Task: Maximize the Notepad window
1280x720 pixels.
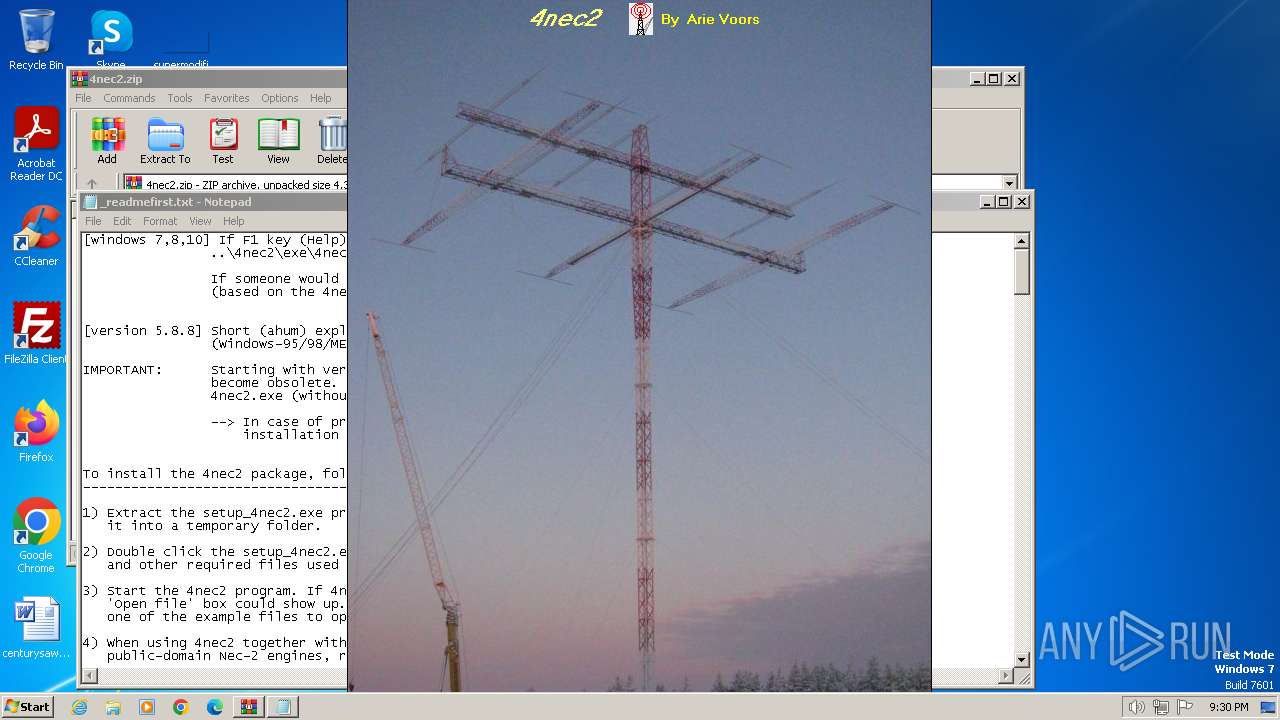Action: [x=1003, y=202]
